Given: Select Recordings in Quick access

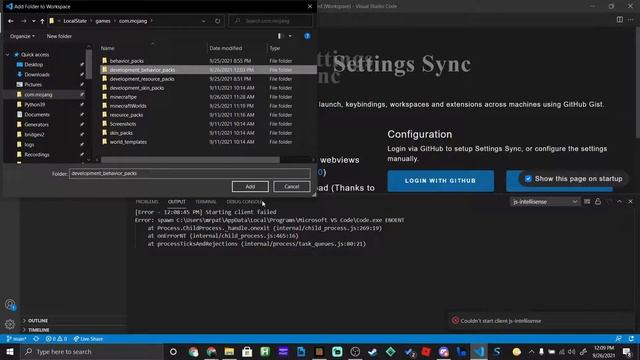Looking at the screenshot, I should (37, 155).
